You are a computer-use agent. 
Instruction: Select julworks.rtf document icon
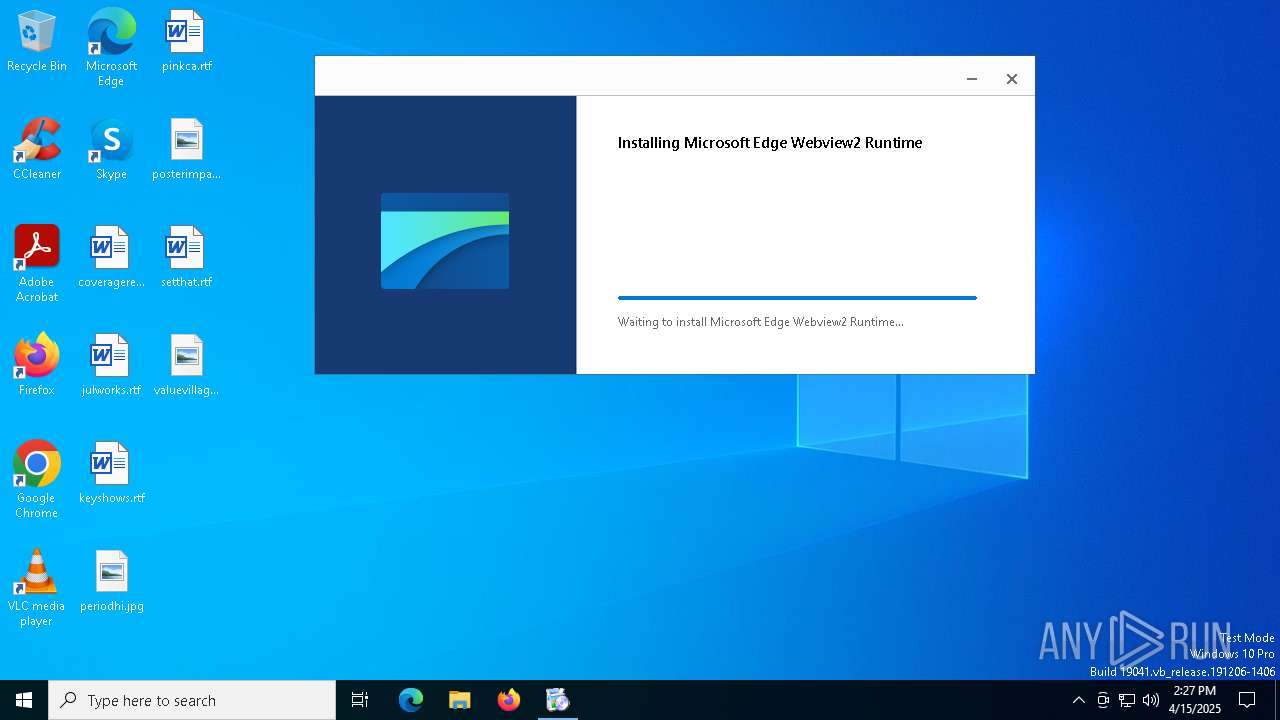point(111,365)
